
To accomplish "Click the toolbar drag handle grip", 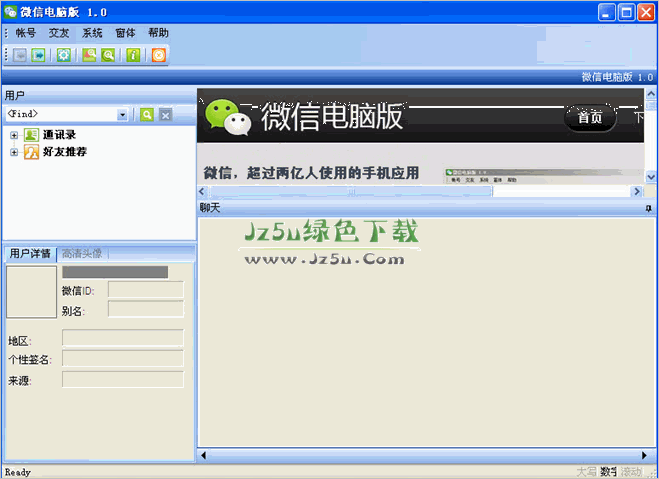I will pos(6,55).
